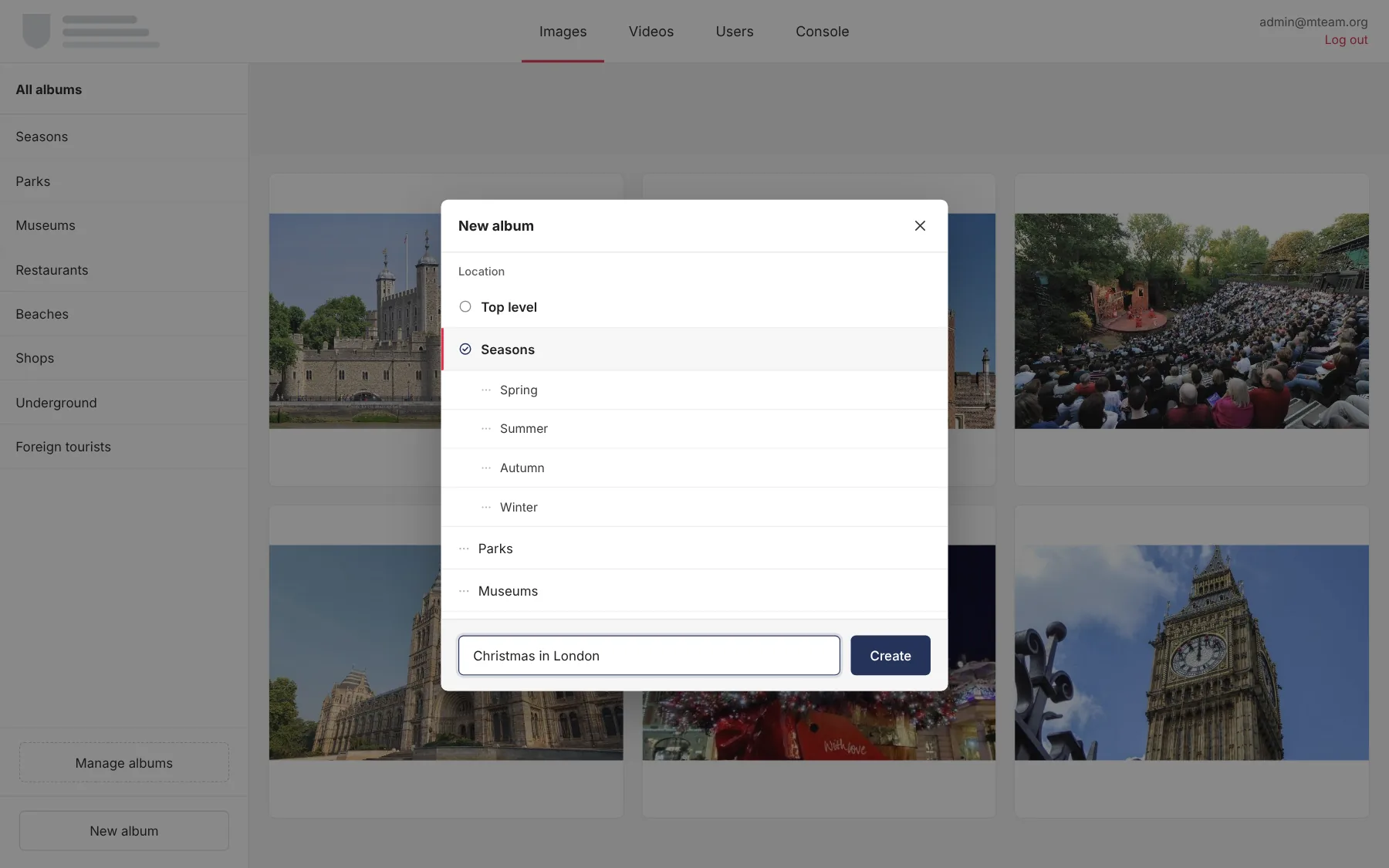Open the Museums album in the sidebar
Viewport: 1389px width, 868px height.
pyautogui.click(x=123, y=225)
